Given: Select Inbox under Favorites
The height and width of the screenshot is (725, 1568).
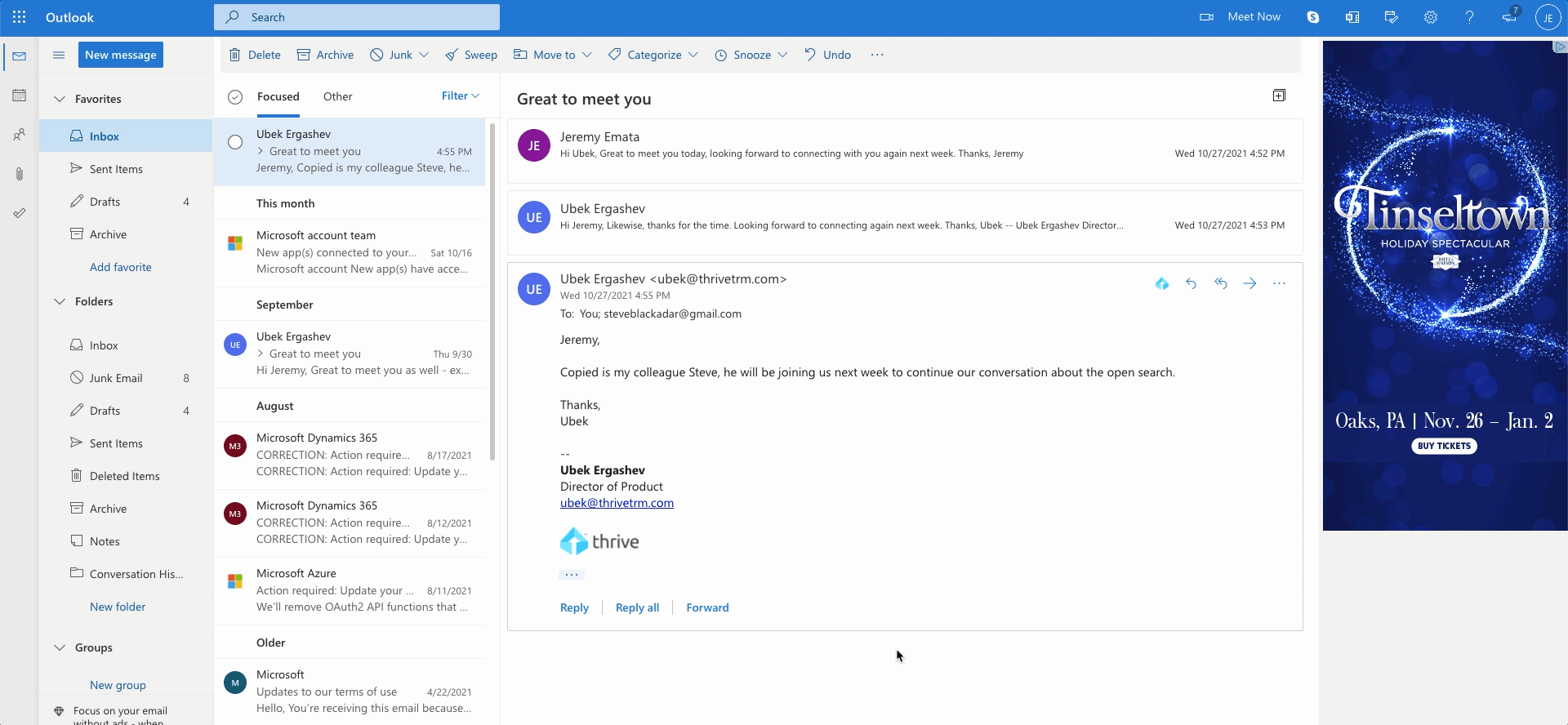Looking at the screenshot, I should point(126,136).
